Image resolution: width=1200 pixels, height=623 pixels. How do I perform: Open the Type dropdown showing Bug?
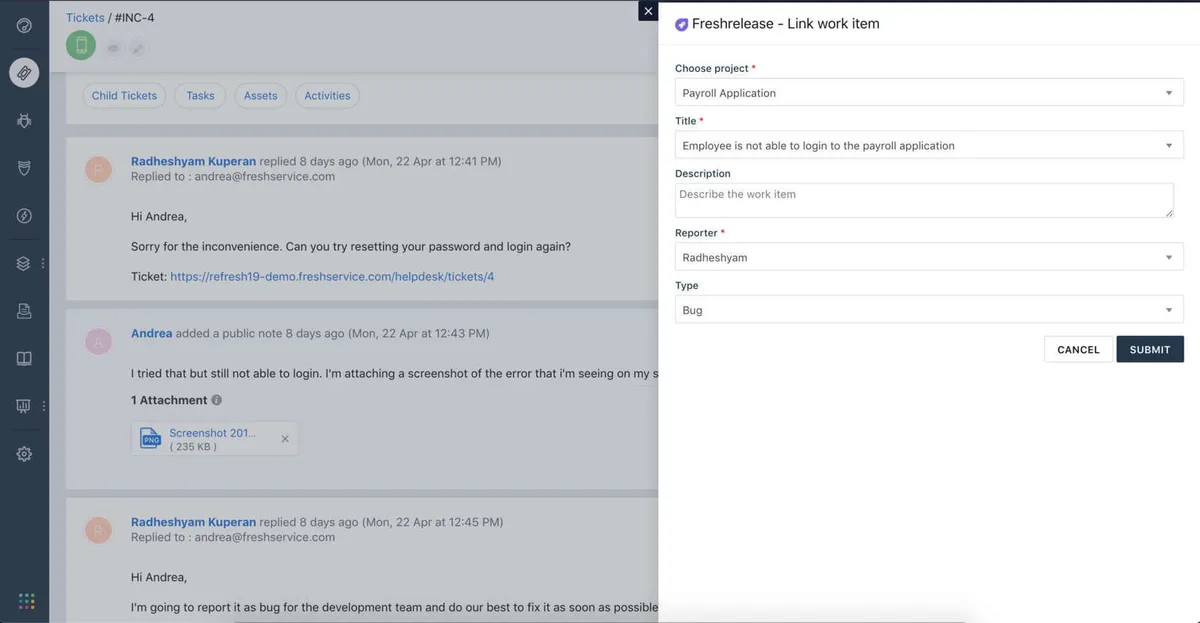(929, 310)
